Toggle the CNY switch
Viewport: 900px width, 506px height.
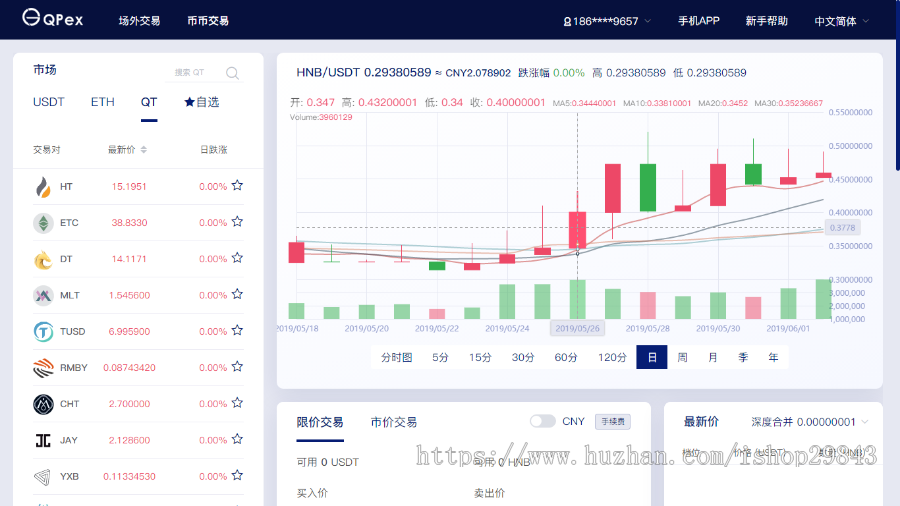[x=542, y=422]
